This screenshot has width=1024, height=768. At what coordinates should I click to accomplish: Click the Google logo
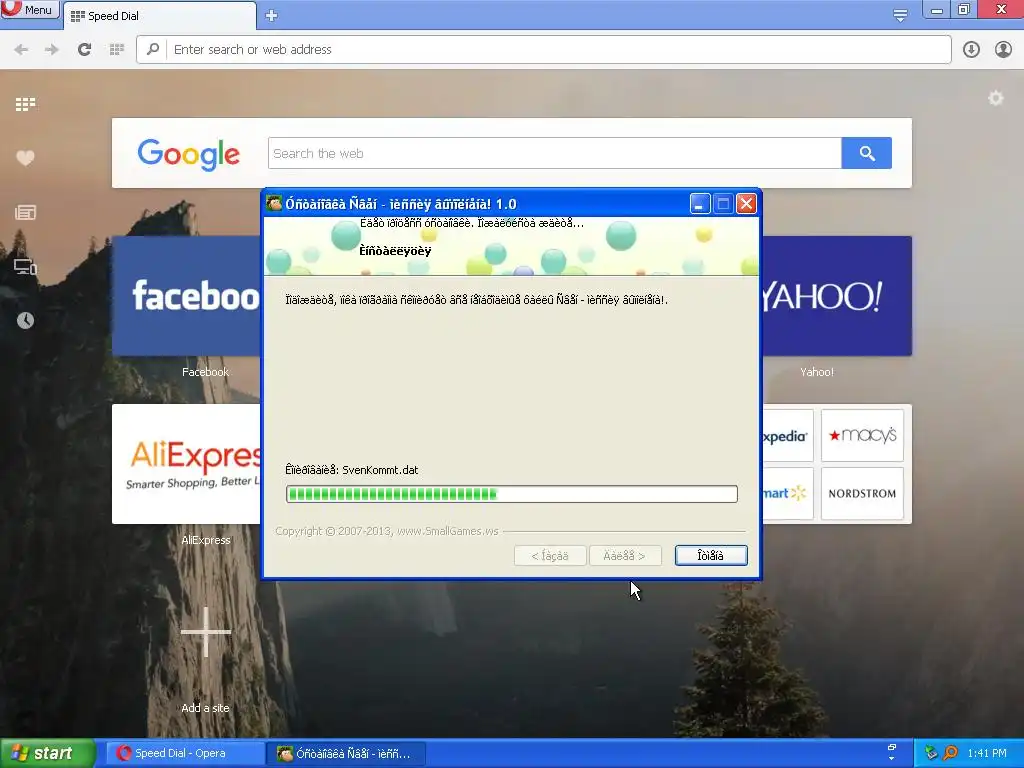[x=189, y=154]
